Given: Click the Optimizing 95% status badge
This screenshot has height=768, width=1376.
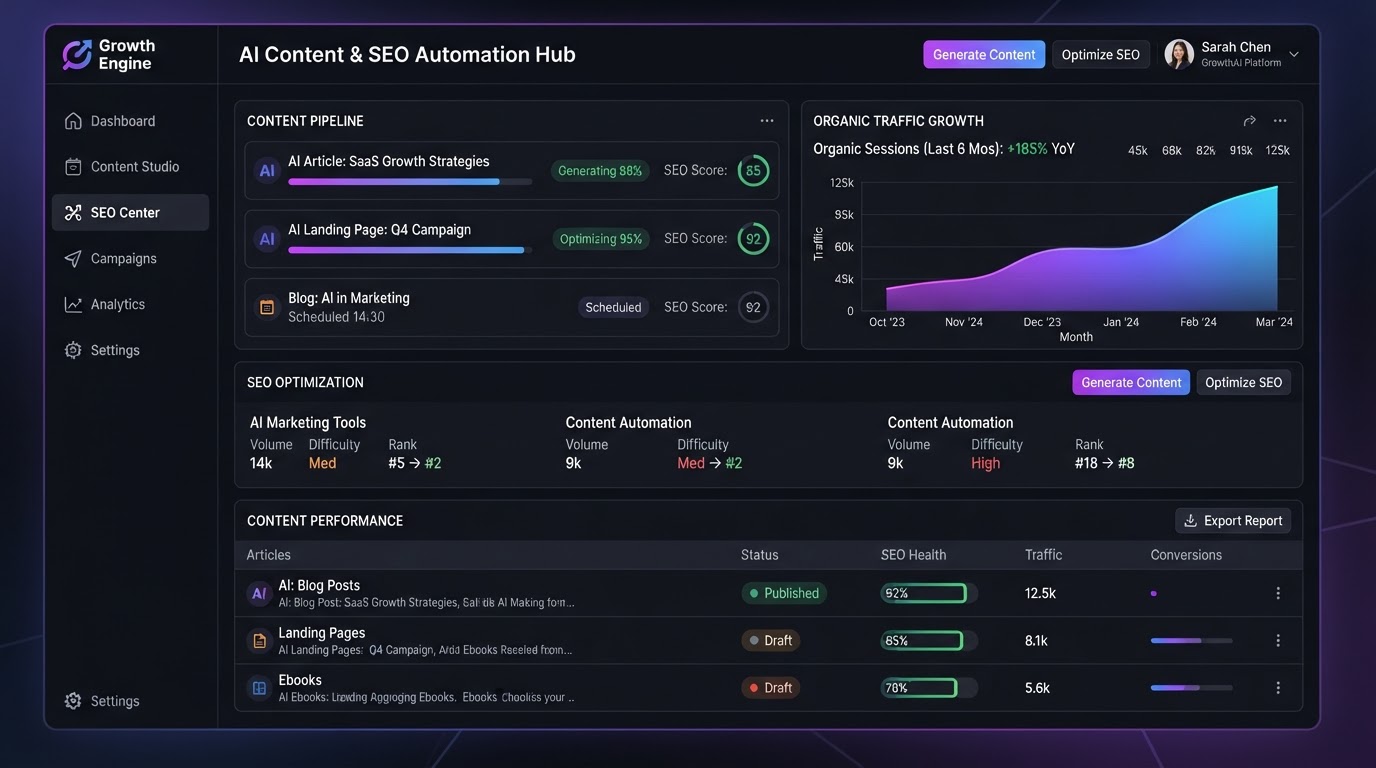Looking at the screenshot, I should click(x=601, y=239).
